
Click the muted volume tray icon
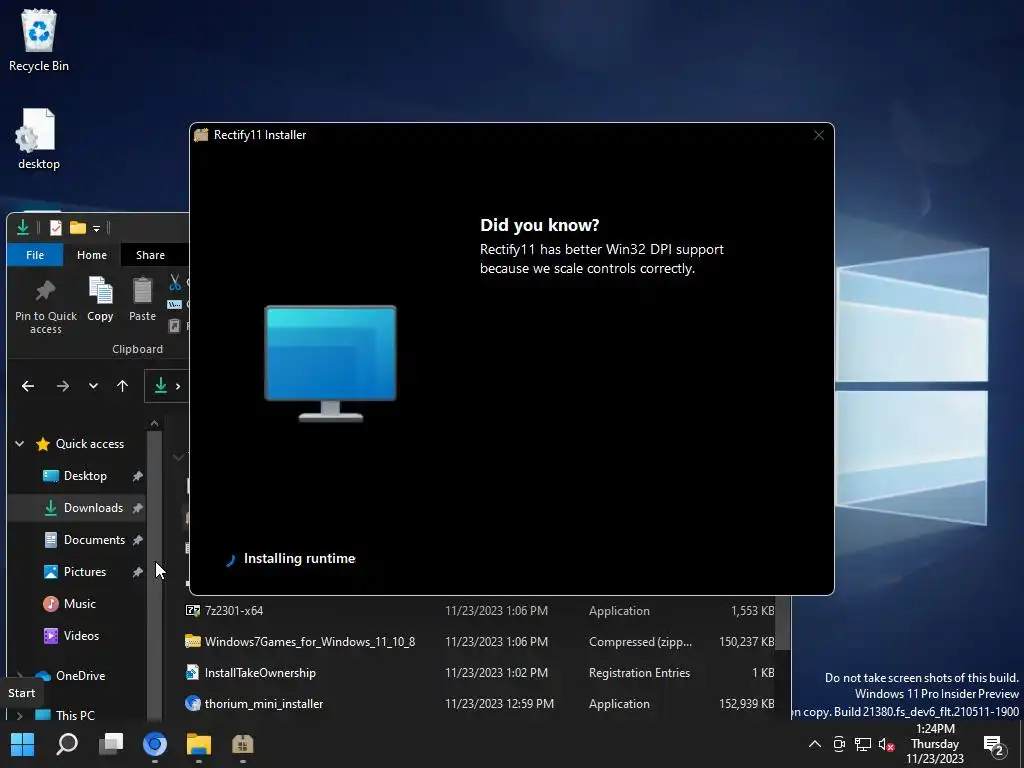tap(886, 744)
